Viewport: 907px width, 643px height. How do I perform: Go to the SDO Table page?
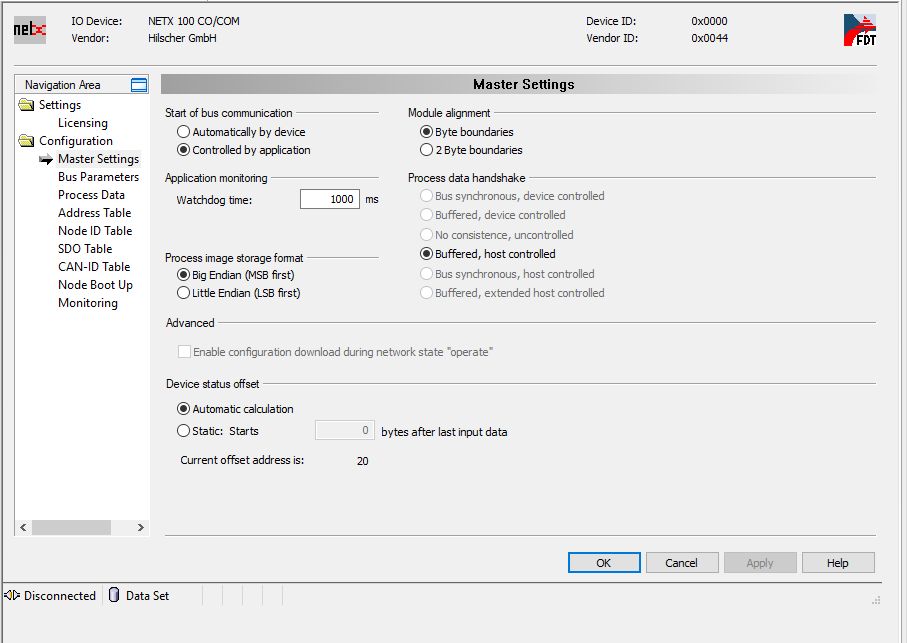click(x=85, y=249)
